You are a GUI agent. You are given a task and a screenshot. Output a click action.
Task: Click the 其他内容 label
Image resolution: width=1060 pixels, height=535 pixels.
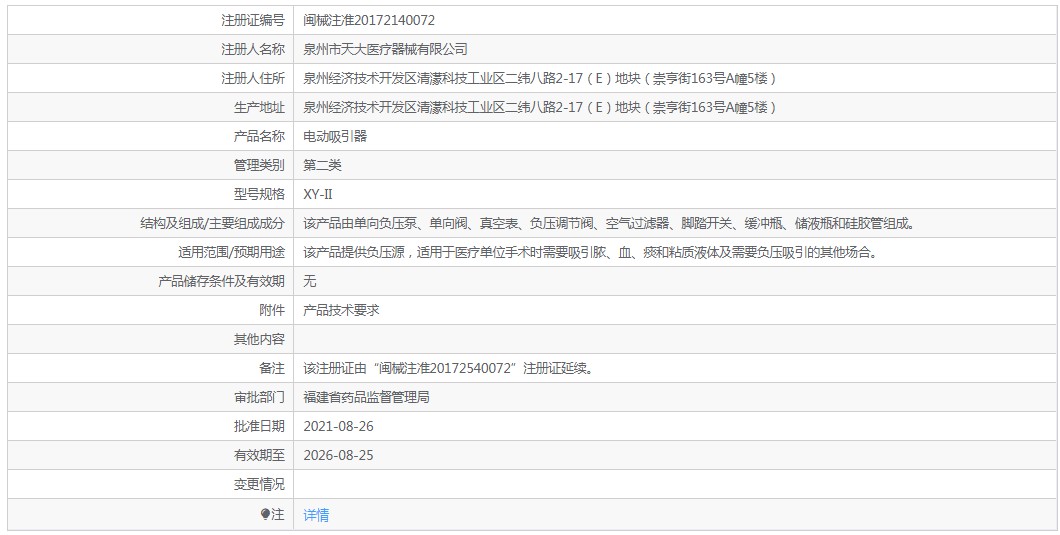coord(260,340)
